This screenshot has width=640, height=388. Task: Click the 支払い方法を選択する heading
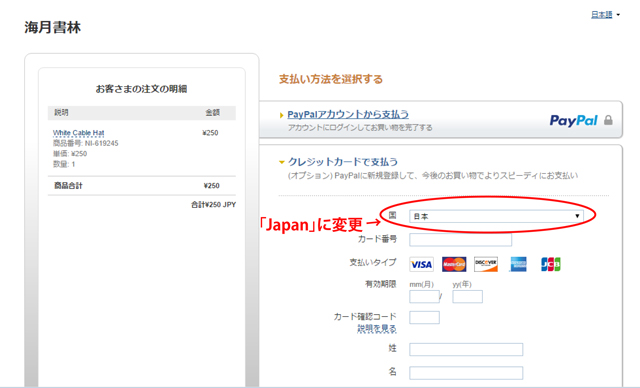coord(331,79)
